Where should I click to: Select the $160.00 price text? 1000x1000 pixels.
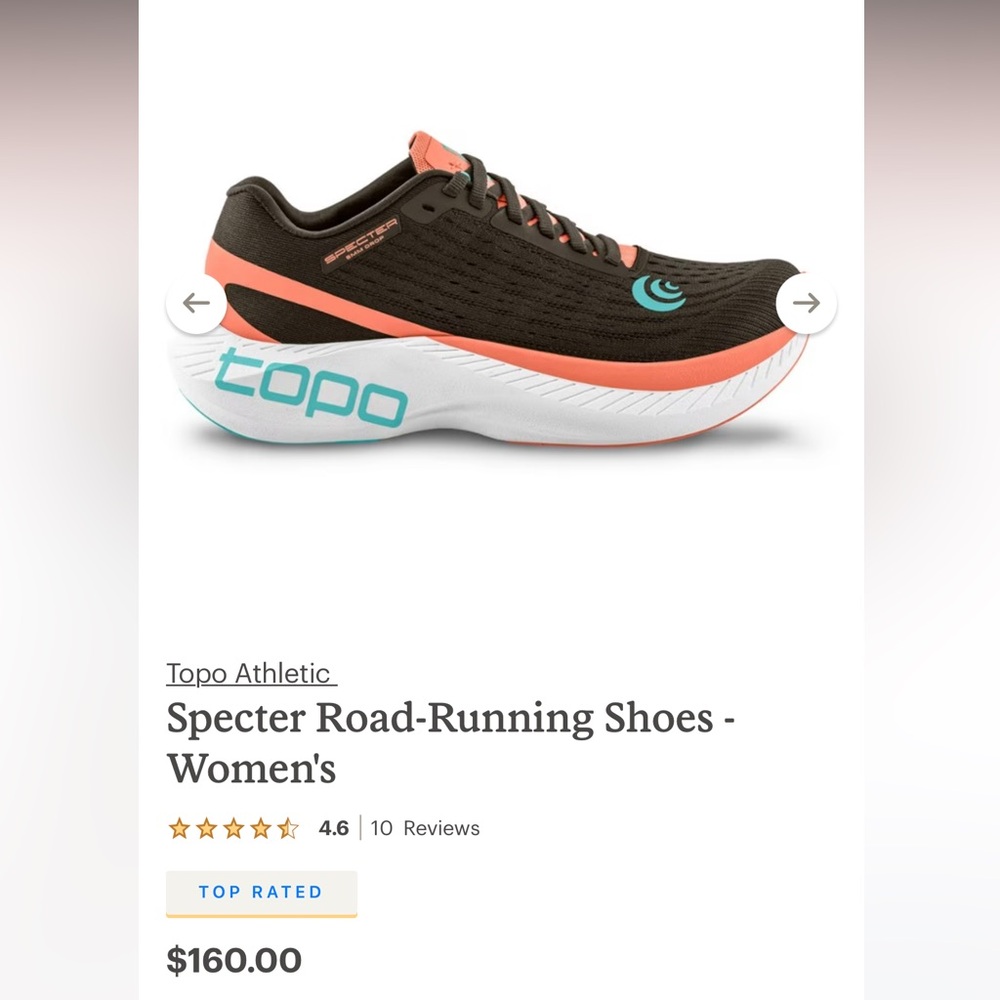233,959
